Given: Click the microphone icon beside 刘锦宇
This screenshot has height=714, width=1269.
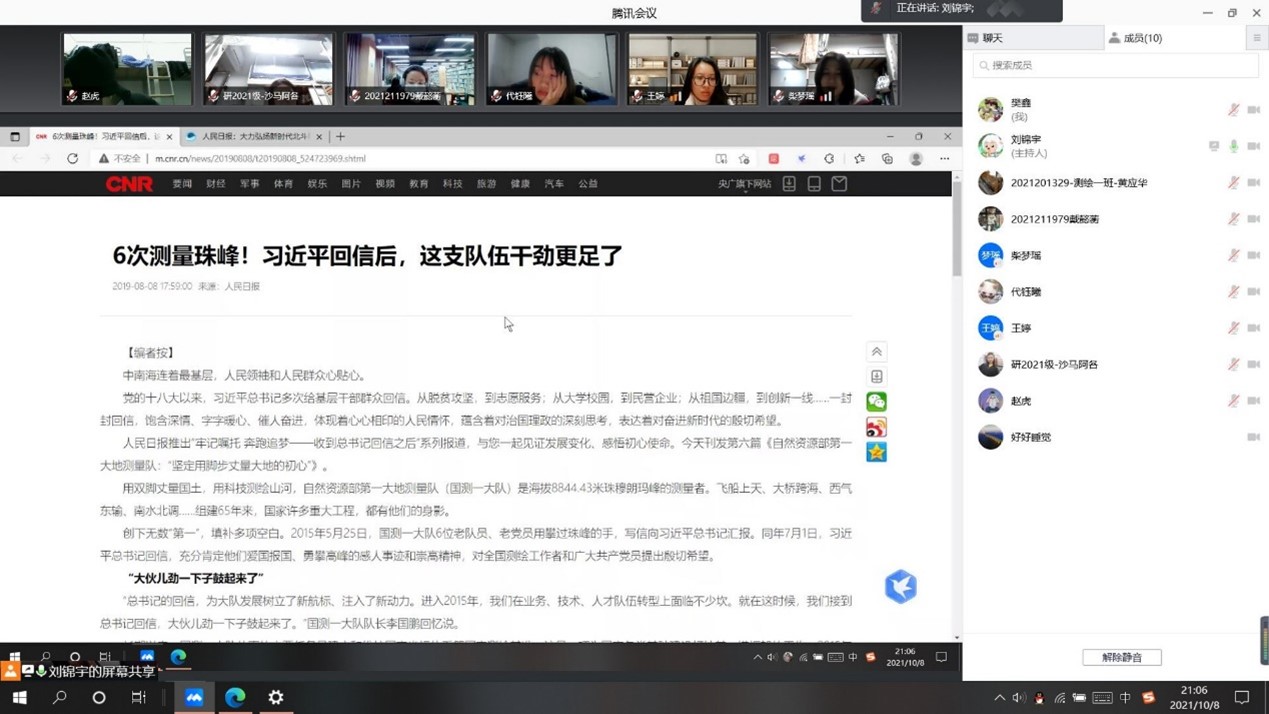Looking at the screenshot, I should (1233, 146).
